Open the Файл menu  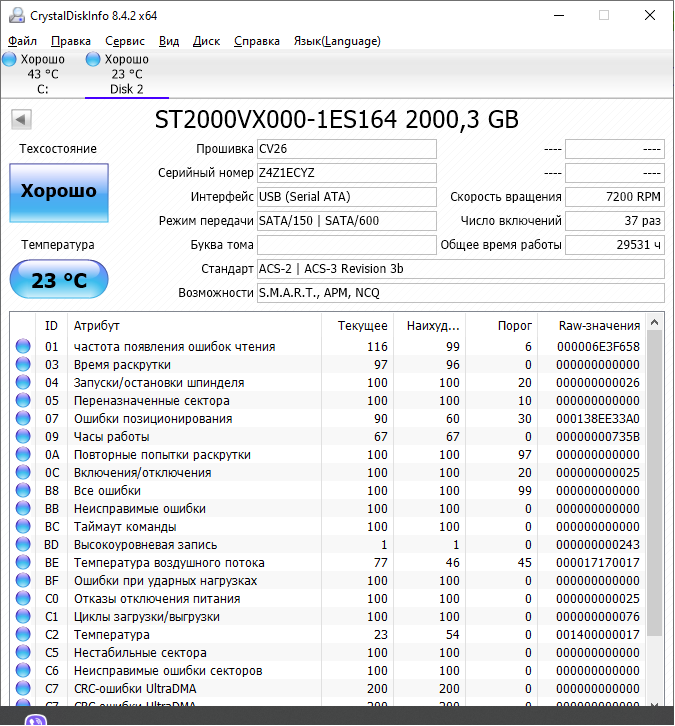[22, 41]
